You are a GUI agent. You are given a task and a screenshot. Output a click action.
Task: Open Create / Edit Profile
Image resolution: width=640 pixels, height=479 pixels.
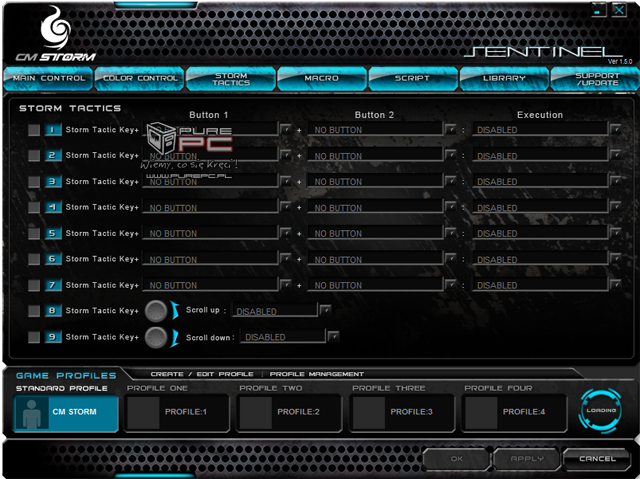202,374
